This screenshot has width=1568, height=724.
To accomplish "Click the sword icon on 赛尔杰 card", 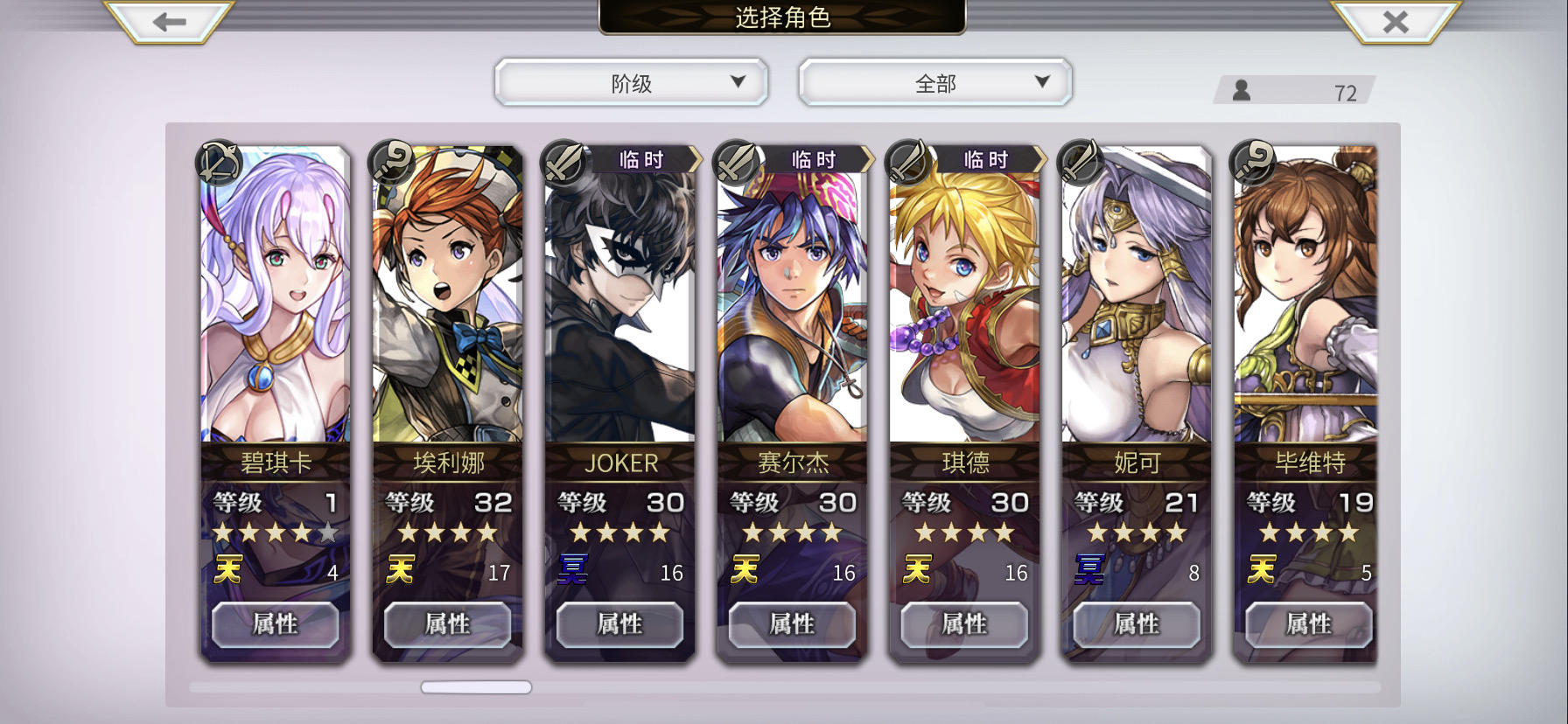I will point(736,162).
